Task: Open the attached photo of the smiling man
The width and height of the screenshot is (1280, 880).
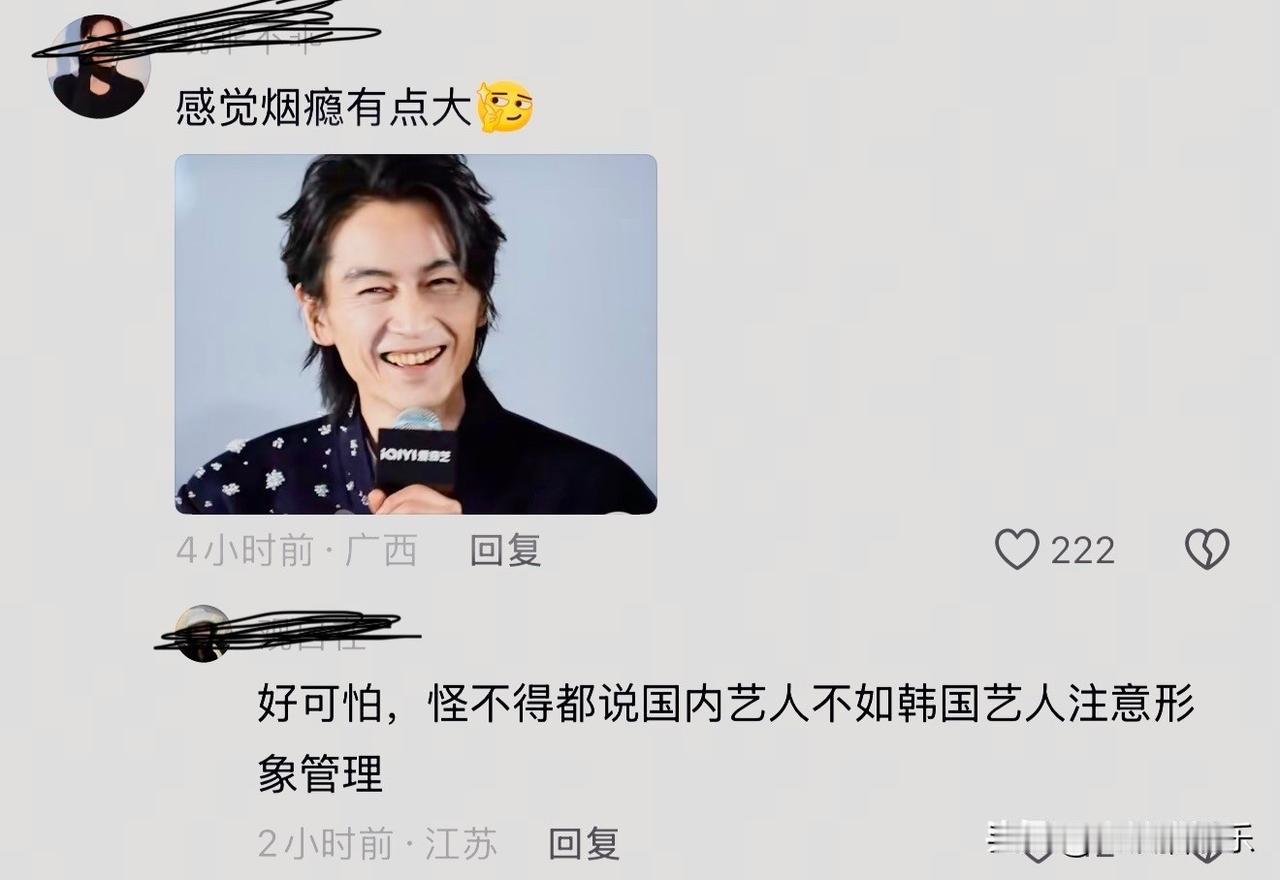Action: pyautogui.click(x=416, y=334)
